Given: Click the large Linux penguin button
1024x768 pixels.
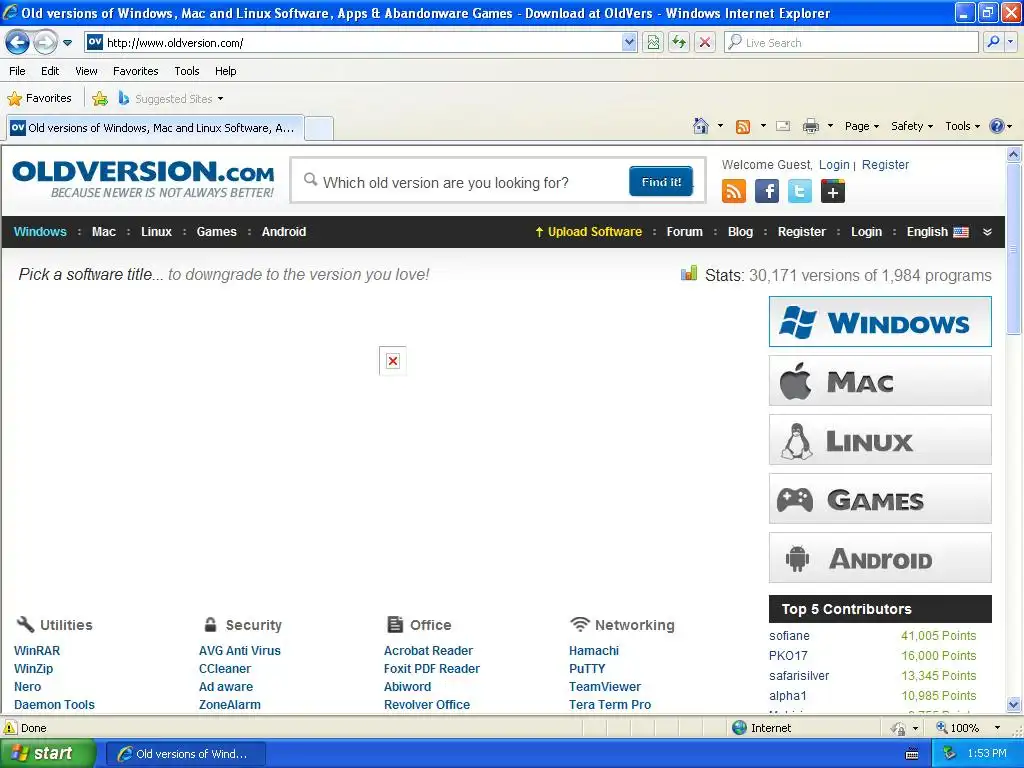Looking at the screenshot, I should tap(880, 440).
